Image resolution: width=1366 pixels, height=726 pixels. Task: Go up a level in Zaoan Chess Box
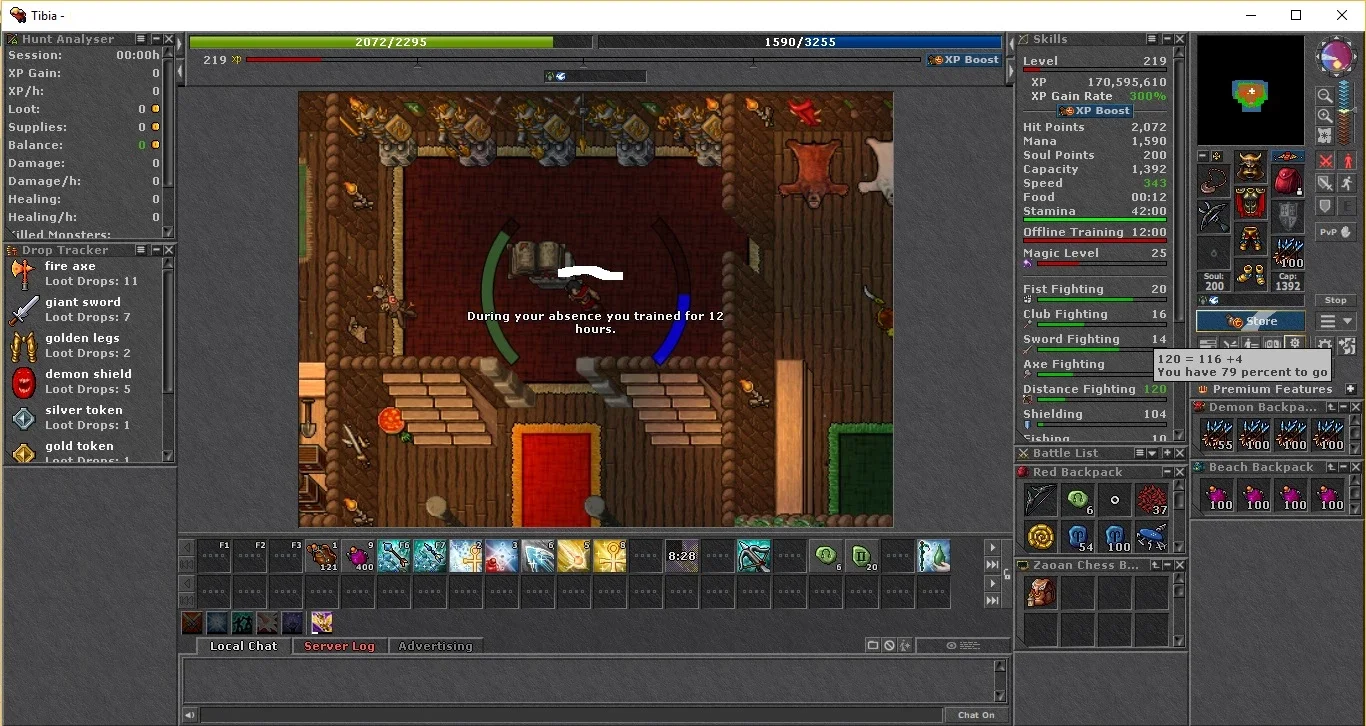(x=1153, y=565)
